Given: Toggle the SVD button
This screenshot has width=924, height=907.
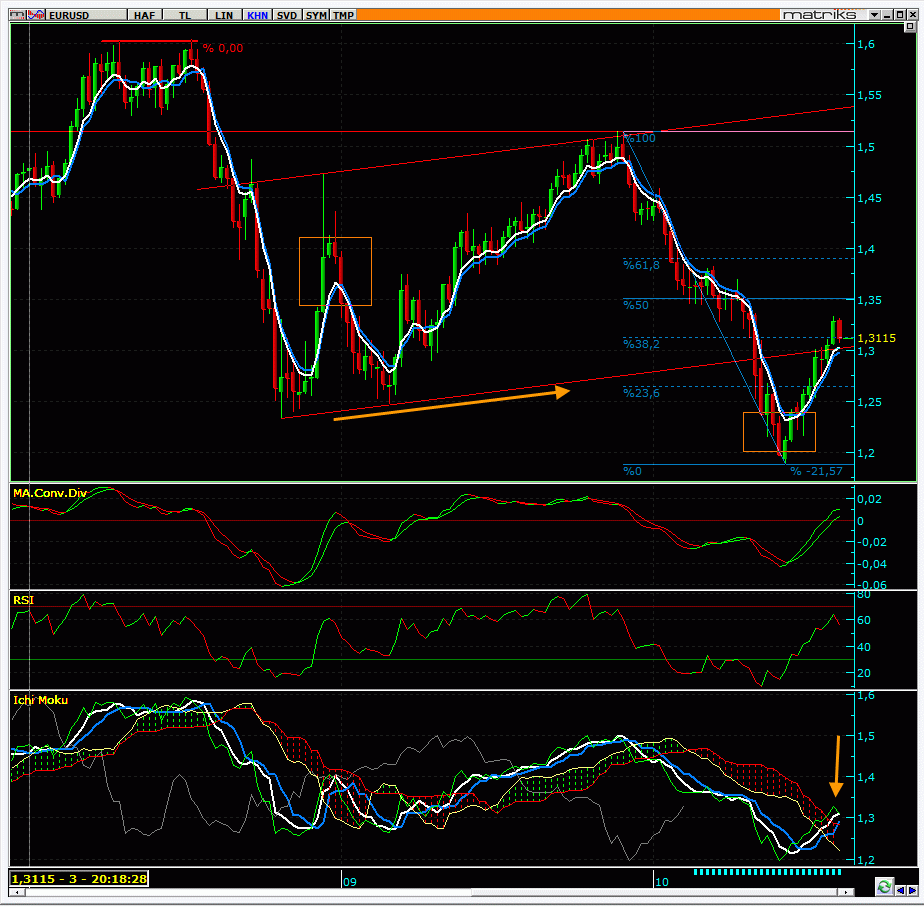Looking at the screenshot, I should tap(288, 16).
